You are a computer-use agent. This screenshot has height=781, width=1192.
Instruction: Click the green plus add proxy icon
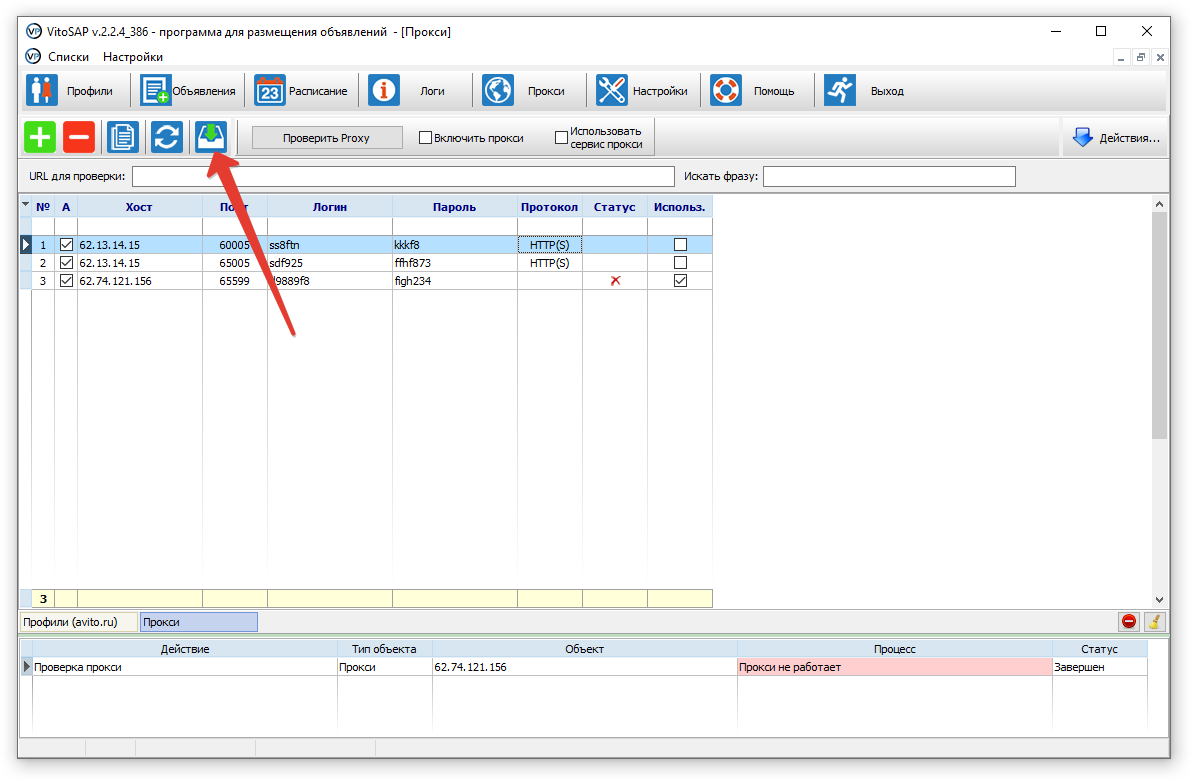[x=40, y=137]
